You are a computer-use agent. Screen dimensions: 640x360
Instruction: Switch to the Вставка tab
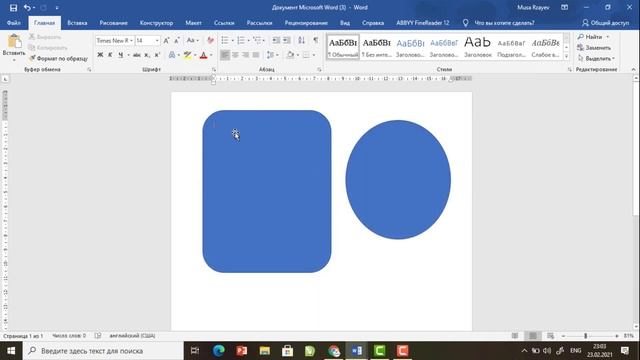pyautogui.click(x=77, y=23)
